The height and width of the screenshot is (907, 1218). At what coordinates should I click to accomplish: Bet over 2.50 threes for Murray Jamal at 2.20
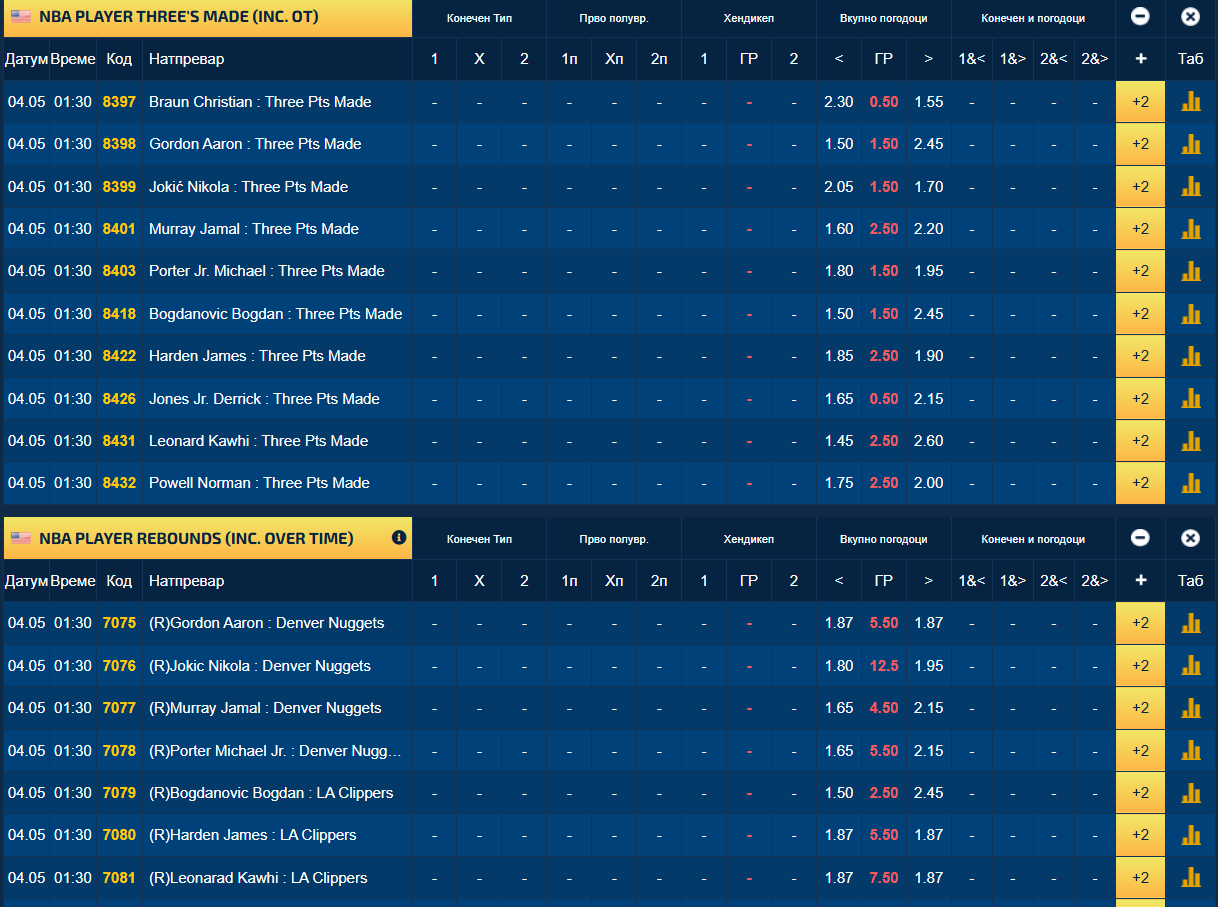pos(929,229)
